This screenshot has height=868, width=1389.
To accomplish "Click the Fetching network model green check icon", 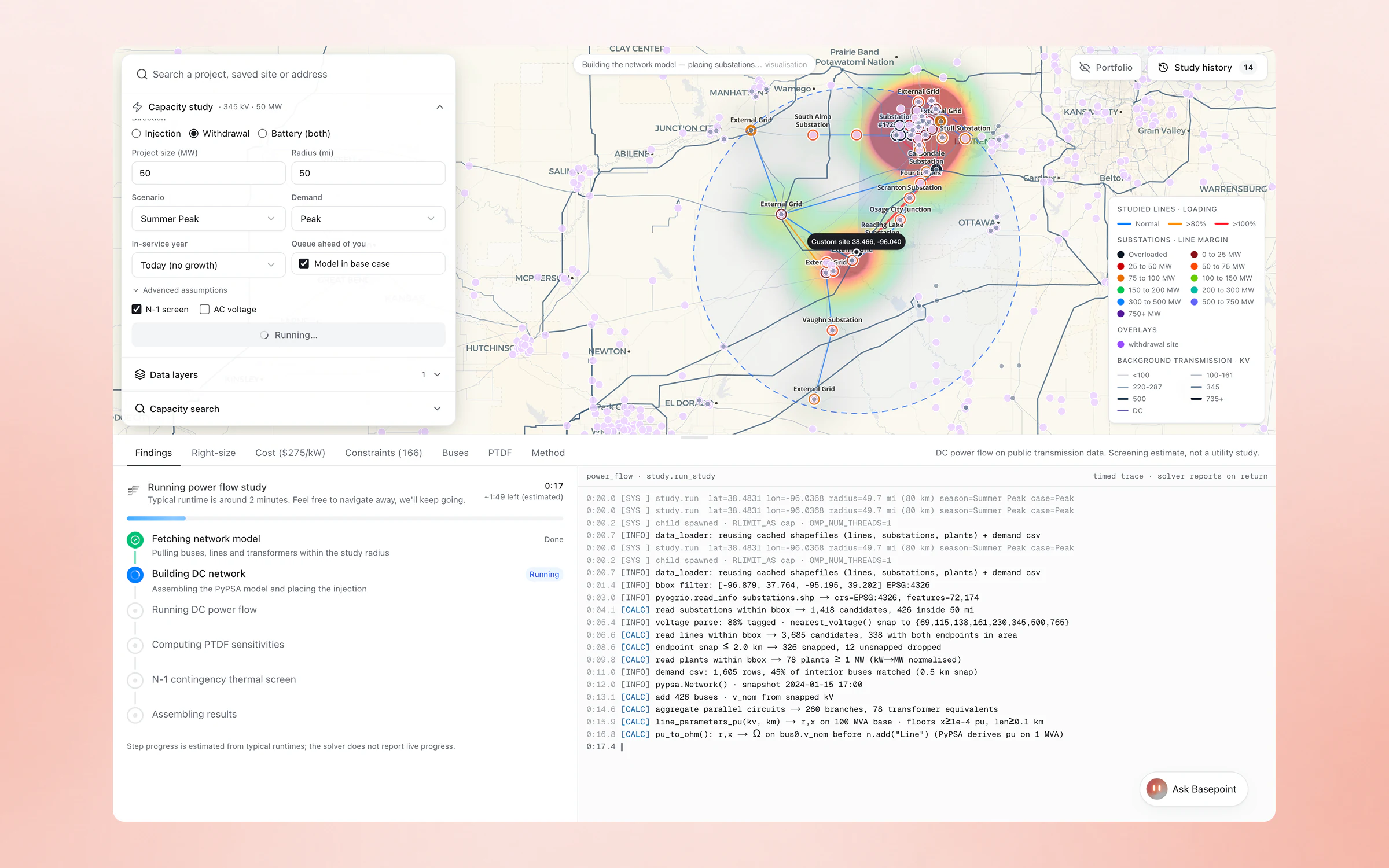I will tap(135, 540).
